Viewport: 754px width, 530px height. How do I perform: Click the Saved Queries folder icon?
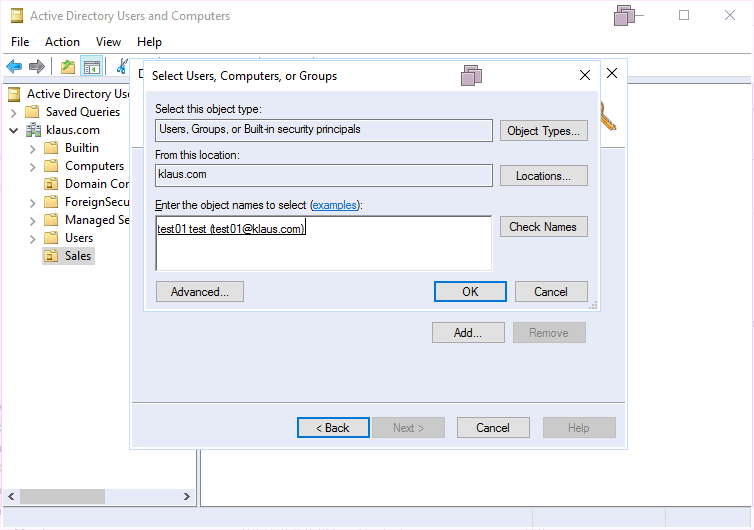(x=32, y=112)
